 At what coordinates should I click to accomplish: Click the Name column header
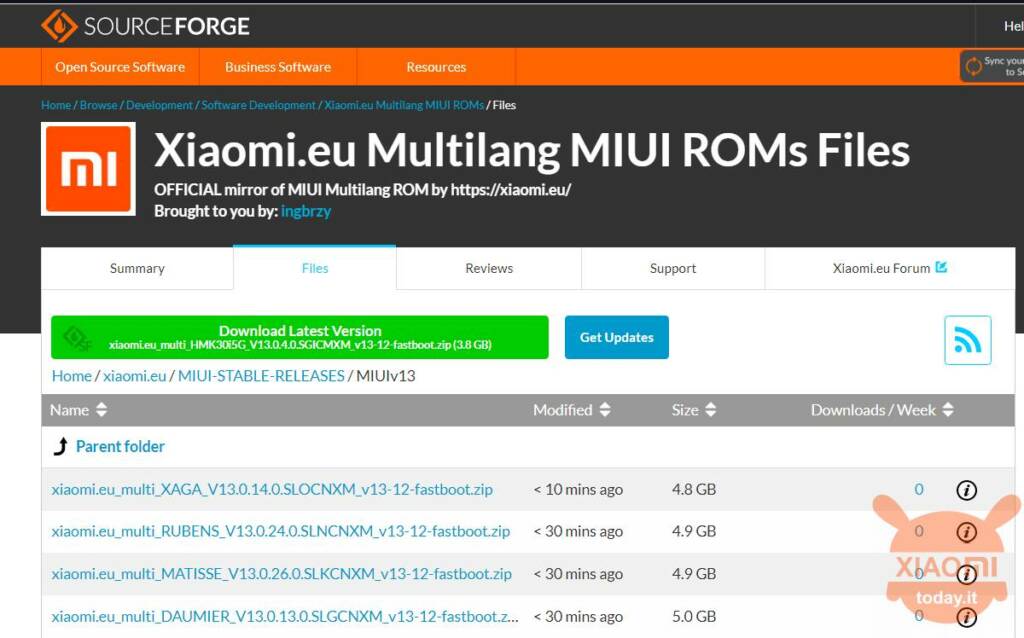(x=70, y=410)
